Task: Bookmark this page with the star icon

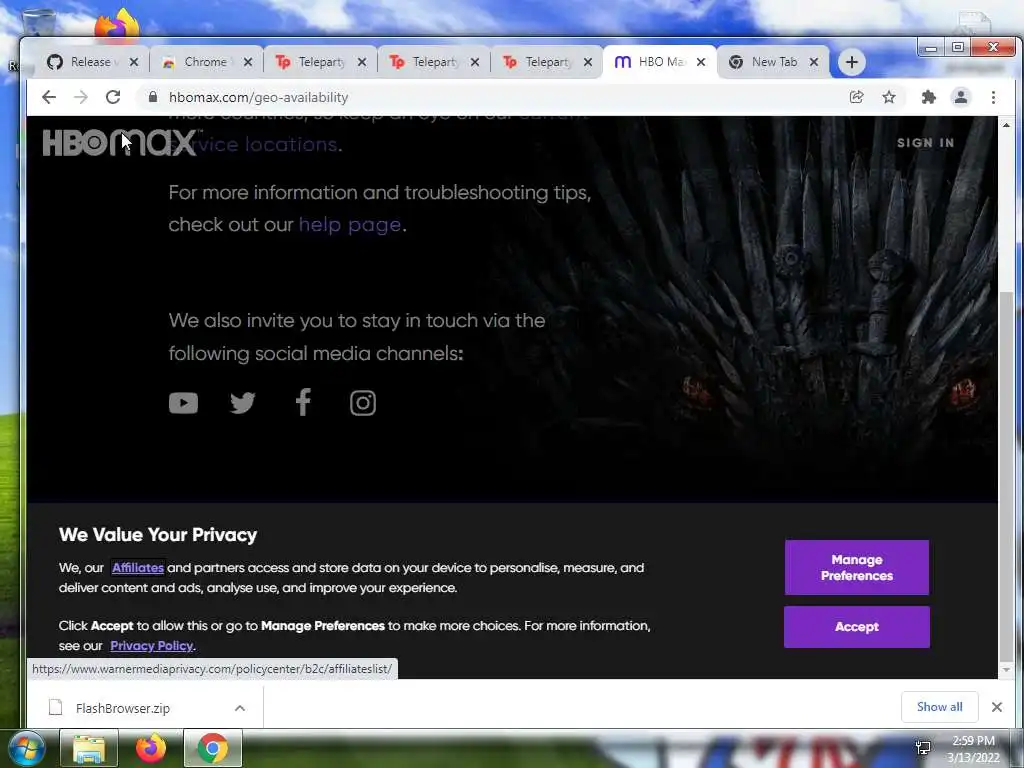Action: [889, 97]
